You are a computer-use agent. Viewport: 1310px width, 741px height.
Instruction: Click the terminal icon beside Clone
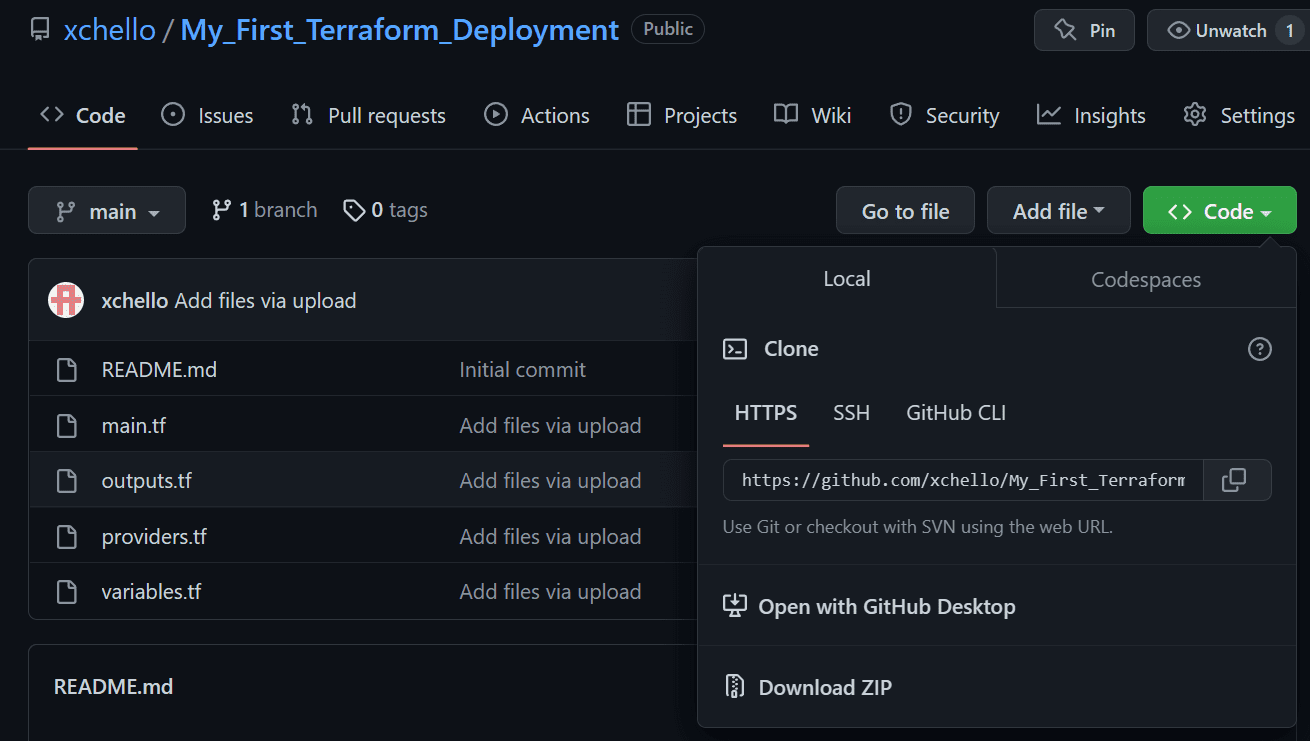coord(735,349)
